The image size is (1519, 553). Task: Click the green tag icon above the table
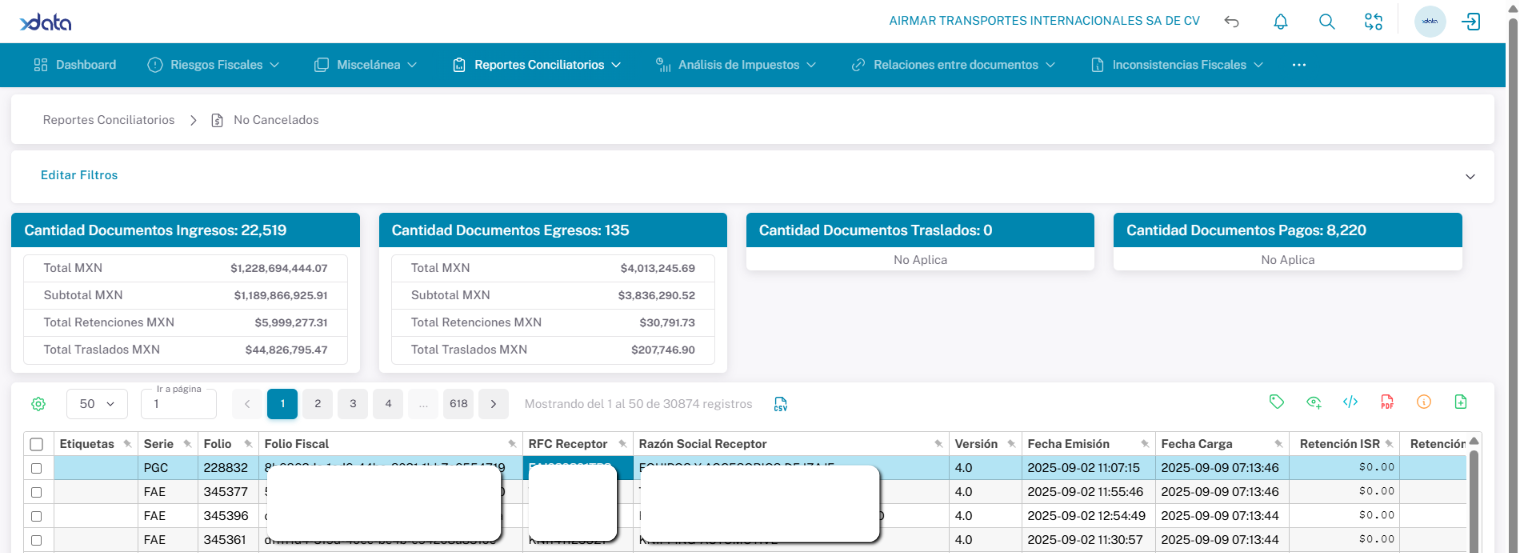click(x=1276, y=402)
